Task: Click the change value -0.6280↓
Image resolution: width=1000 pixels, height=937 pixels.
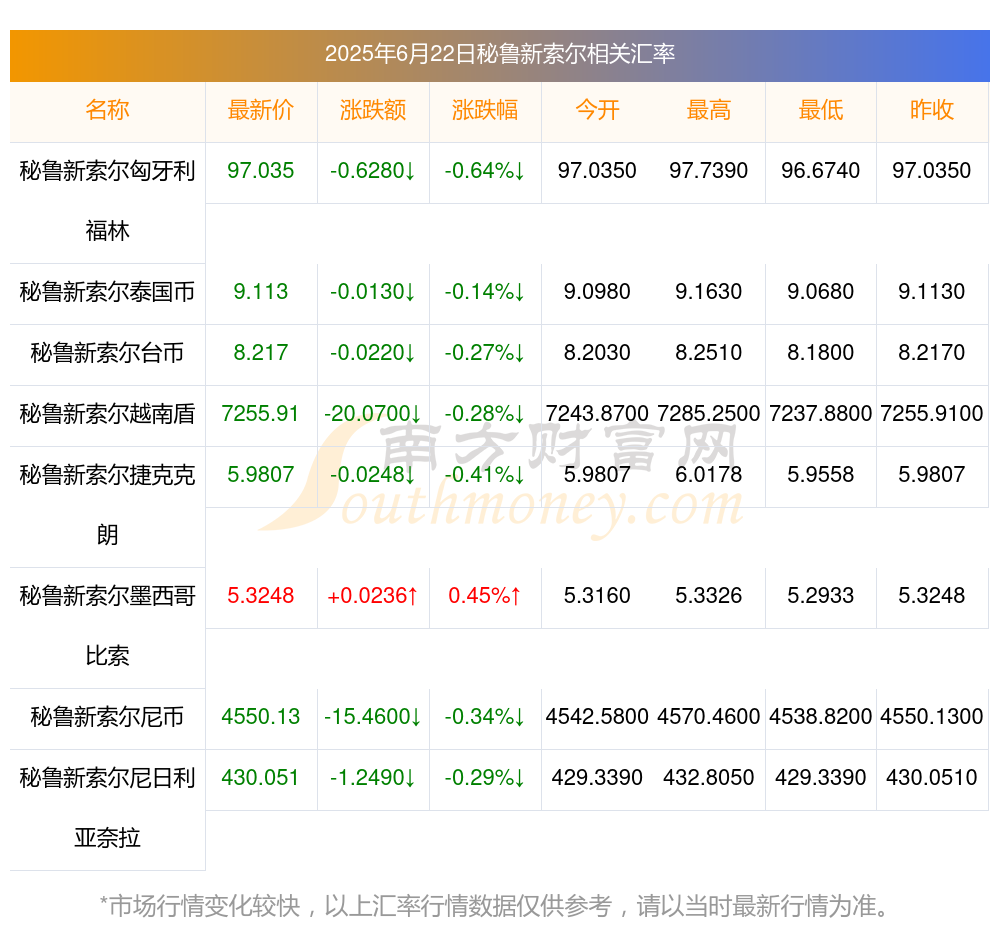Action: coord(373,171)
